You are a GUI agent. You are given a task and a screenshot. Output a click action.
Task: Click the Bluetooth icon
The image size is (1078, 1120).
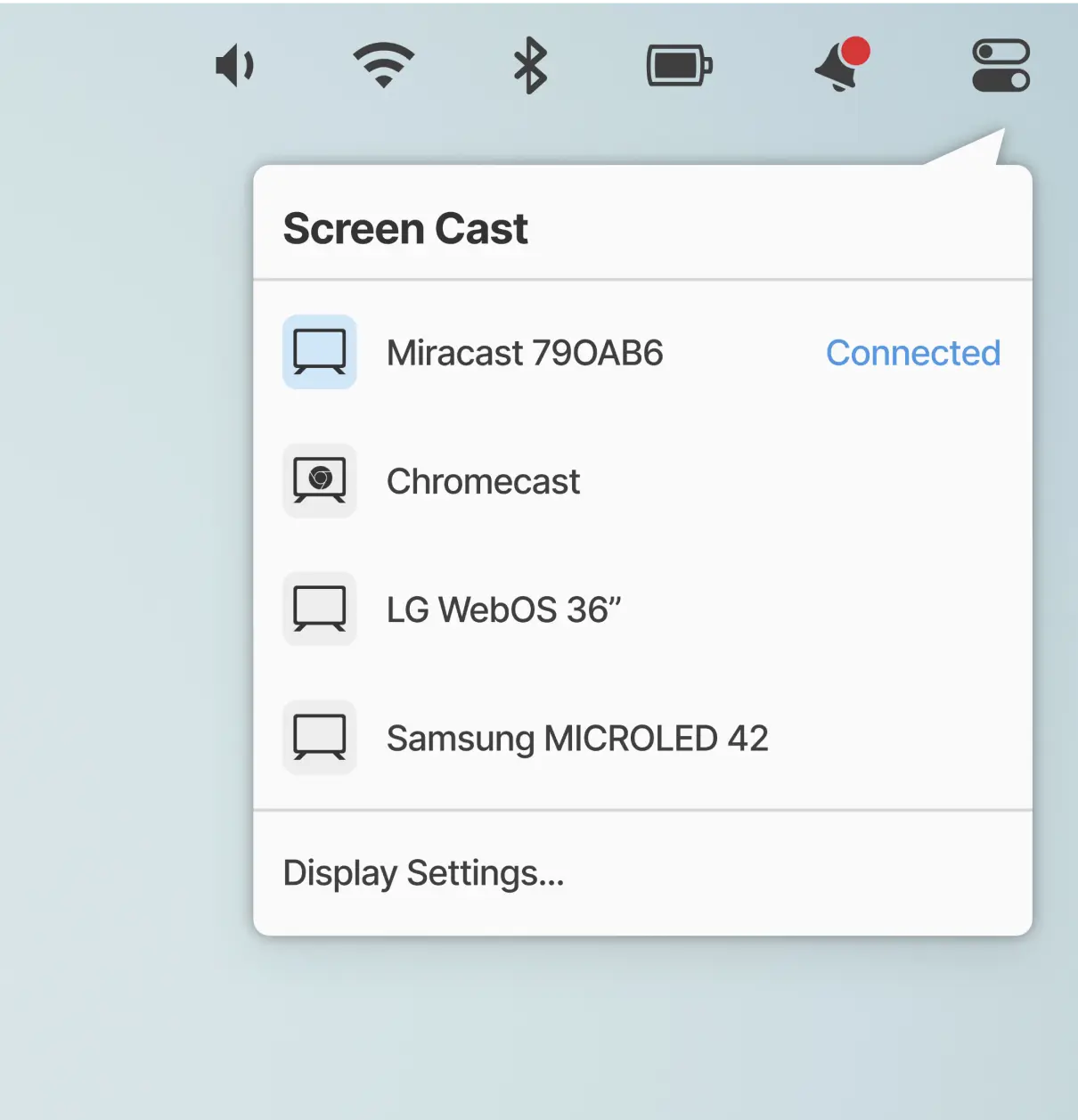(x=530, y=66)
